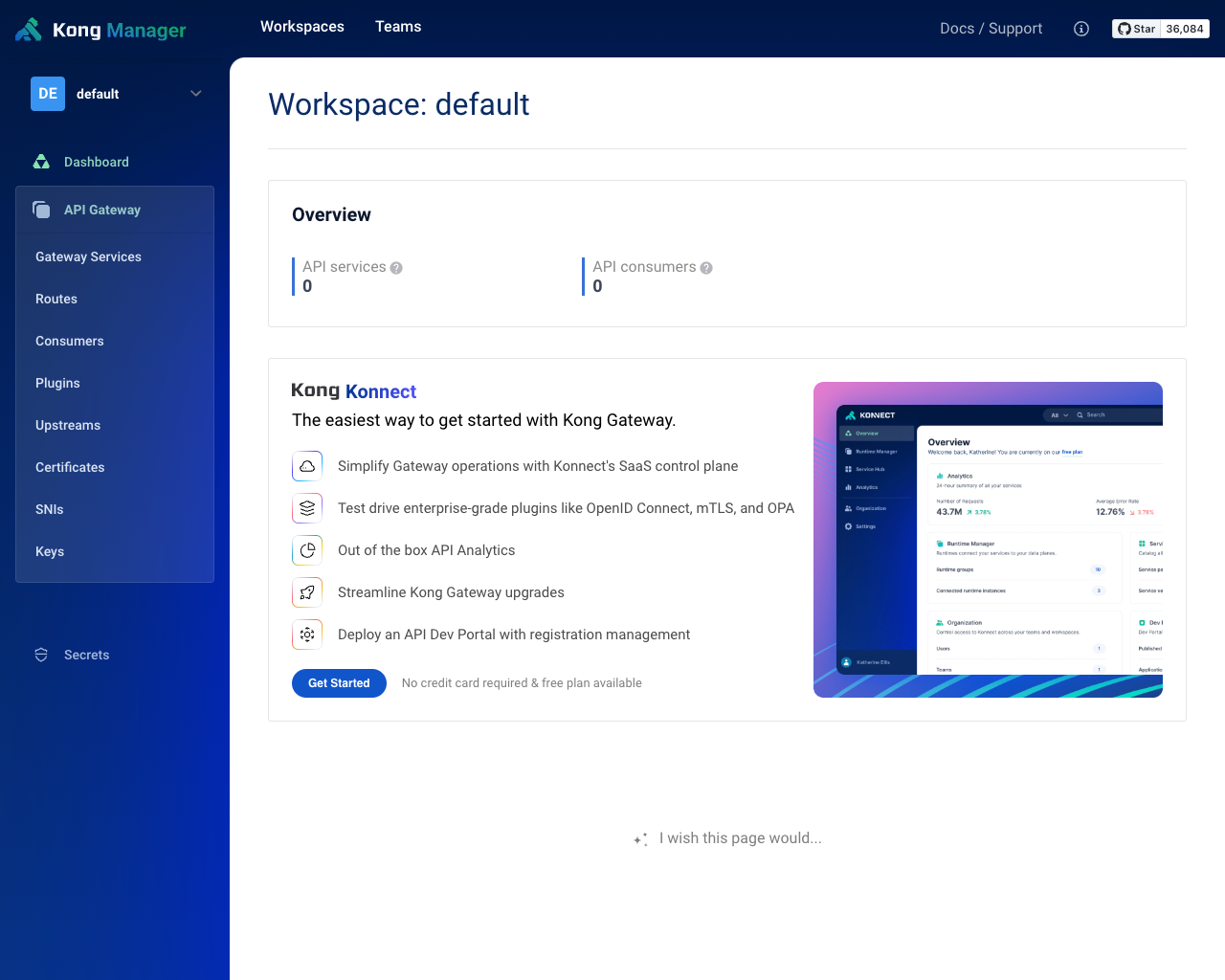The height and width of the screenshot is (980, 1225).
Task: Click 'Test drive enterprise-grade plugins' text
Action: point(566,508)
